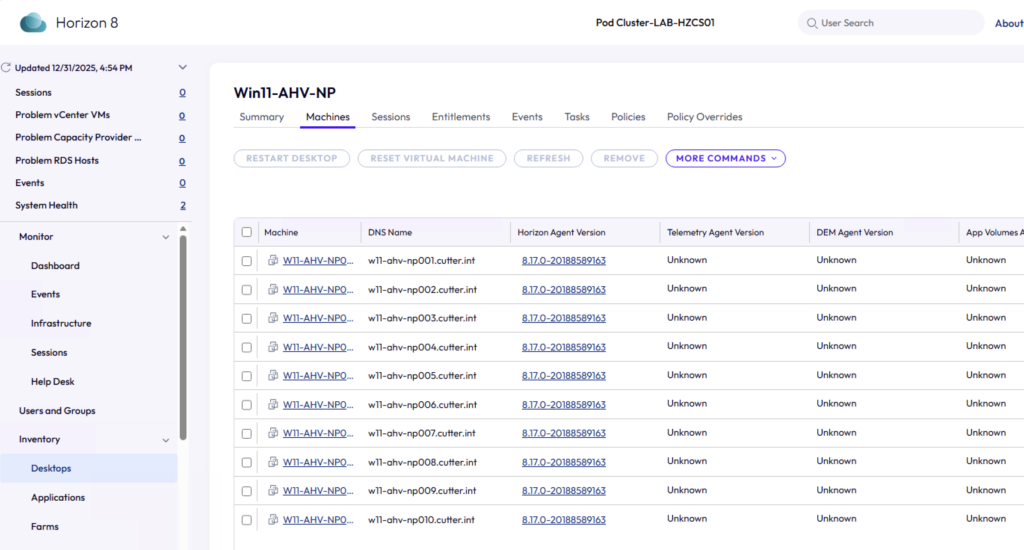Click the sidebar vertical scrollbar
Screen dimensions: 1024x550
182,330
